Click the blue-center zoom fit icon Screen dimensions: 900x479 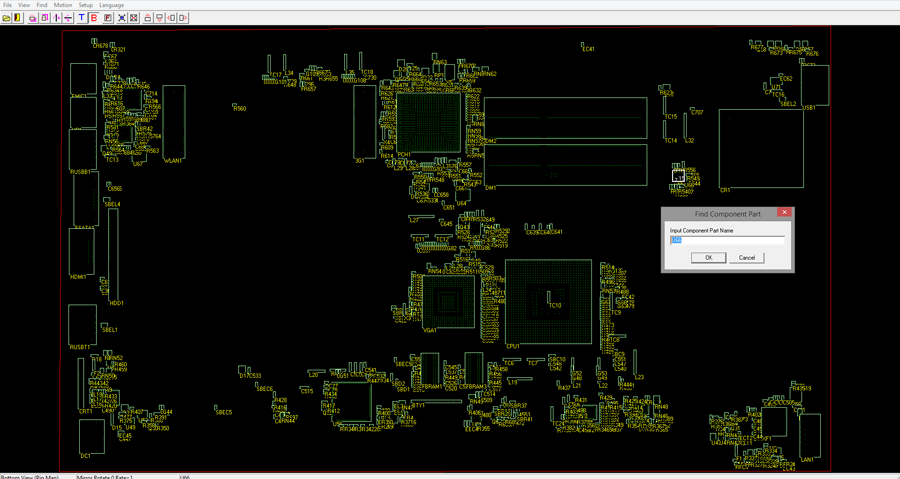pos(122,18)
